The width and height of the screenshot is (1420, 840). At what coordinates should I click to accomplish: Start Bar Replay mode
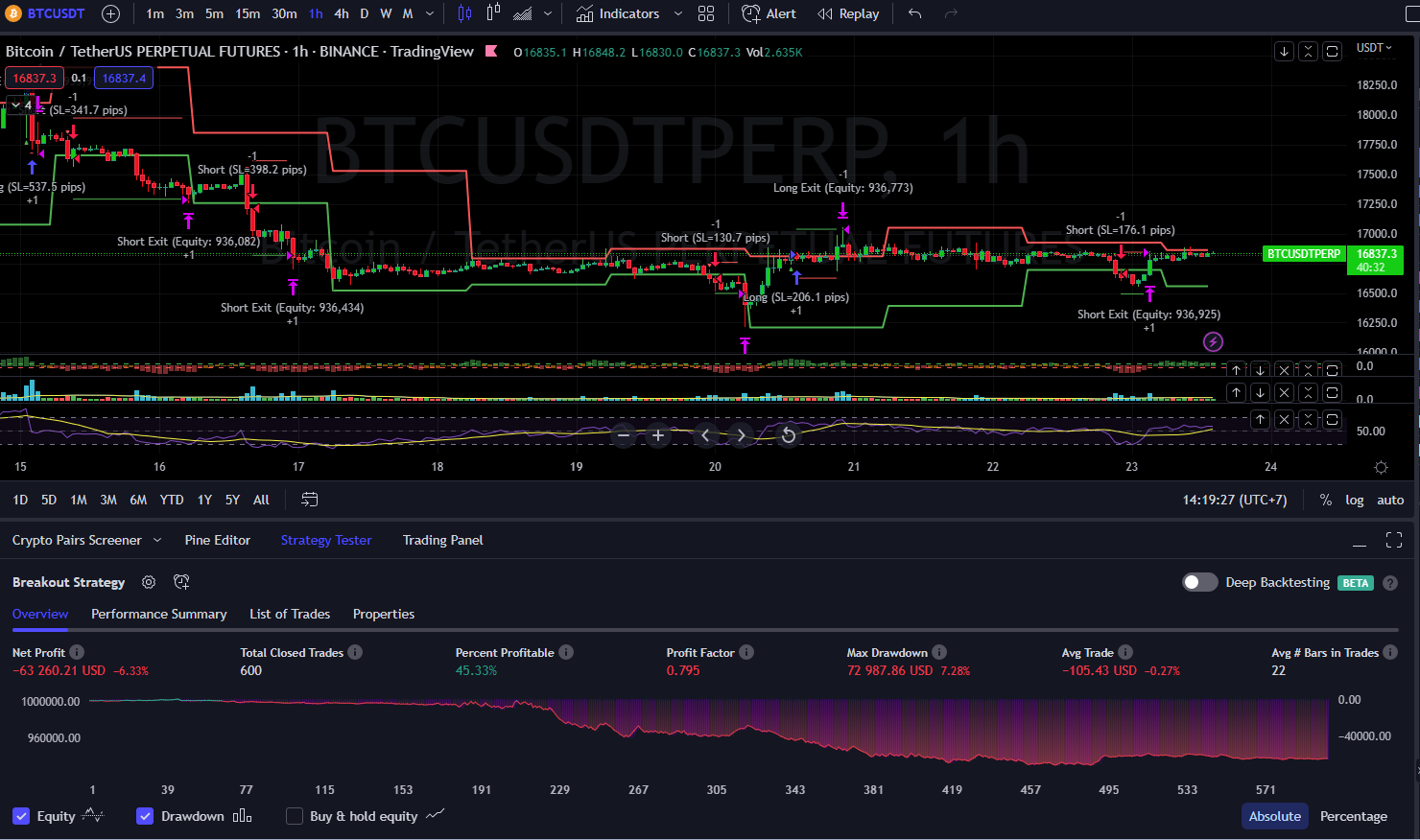click(x=848, y=13)
